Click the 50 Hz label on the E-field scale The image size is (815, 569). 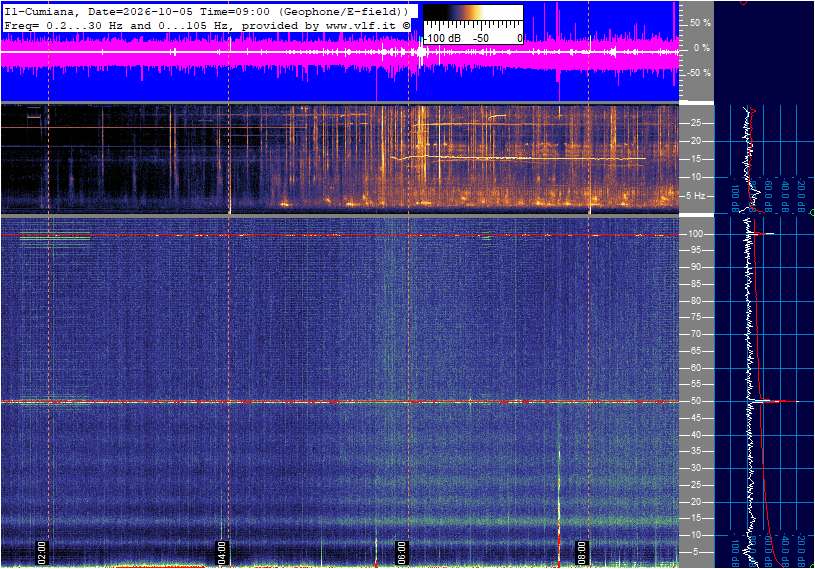coord(695,401)
